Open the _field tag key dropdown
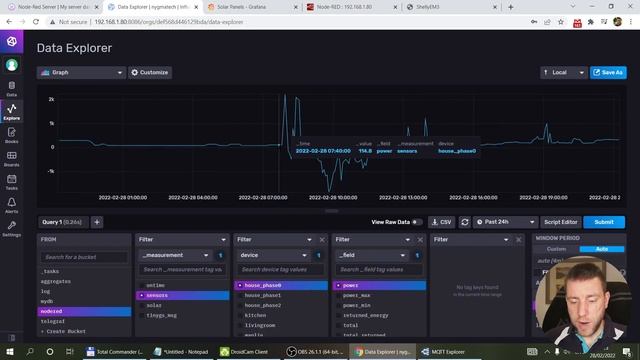Image resolution: width=640 pixels, height=360 pixels. coord(372,255)
